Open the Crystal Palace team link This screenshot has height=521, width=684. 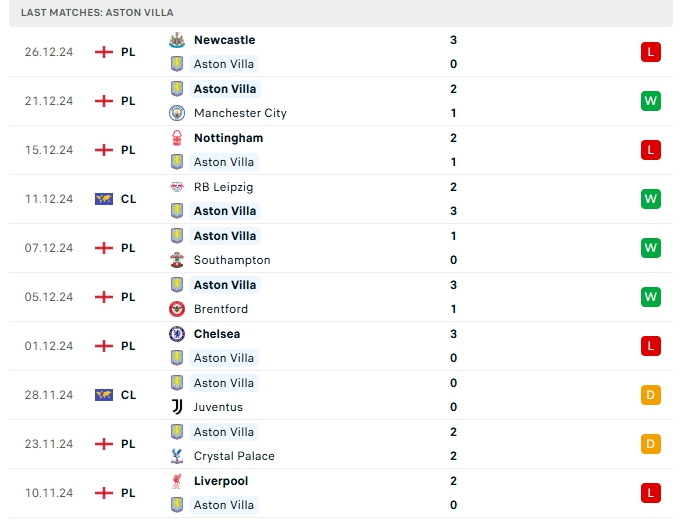coord(234,456)
